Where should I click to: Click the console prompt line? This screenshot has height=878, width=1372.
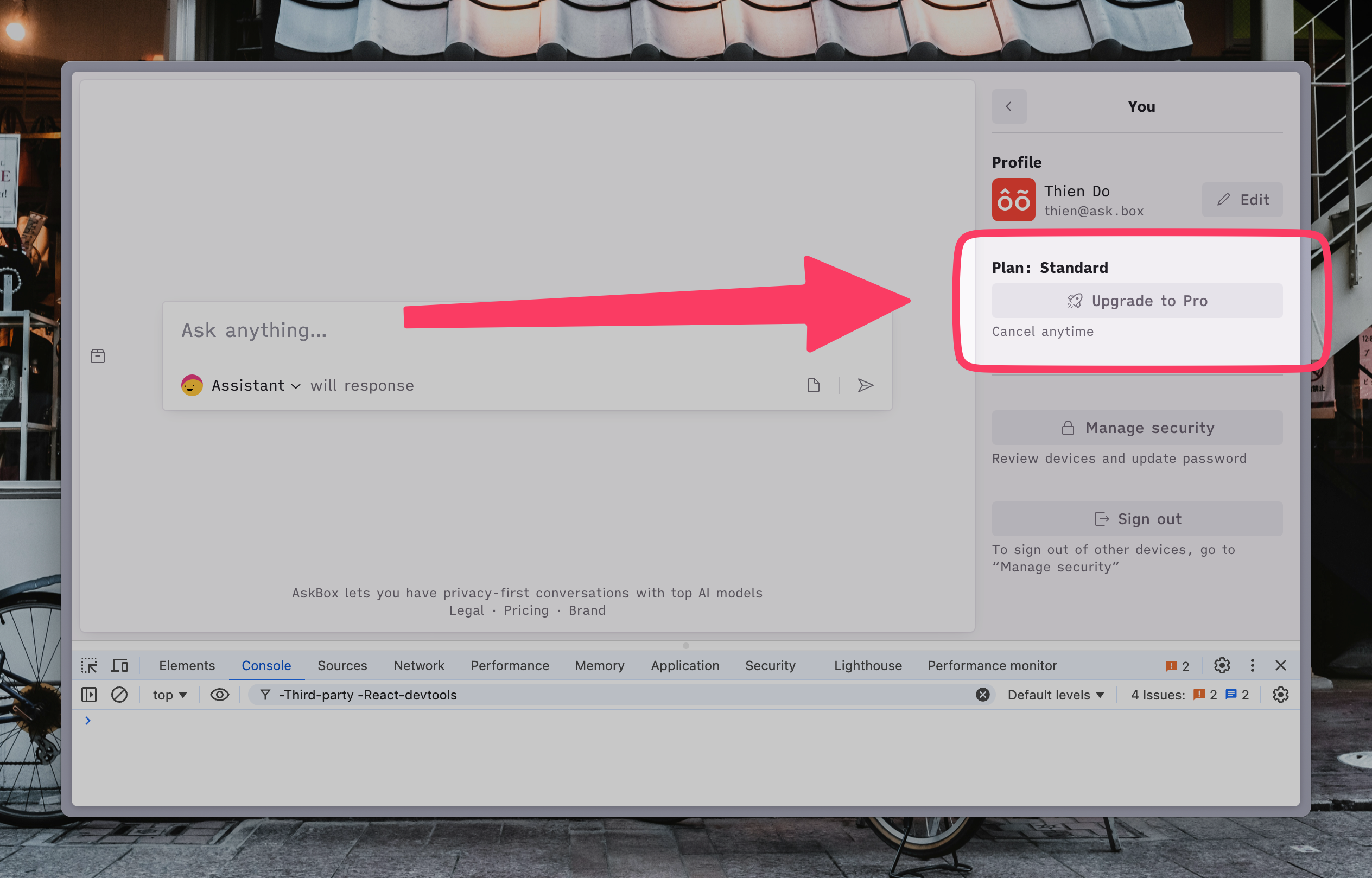click(685, 721)
